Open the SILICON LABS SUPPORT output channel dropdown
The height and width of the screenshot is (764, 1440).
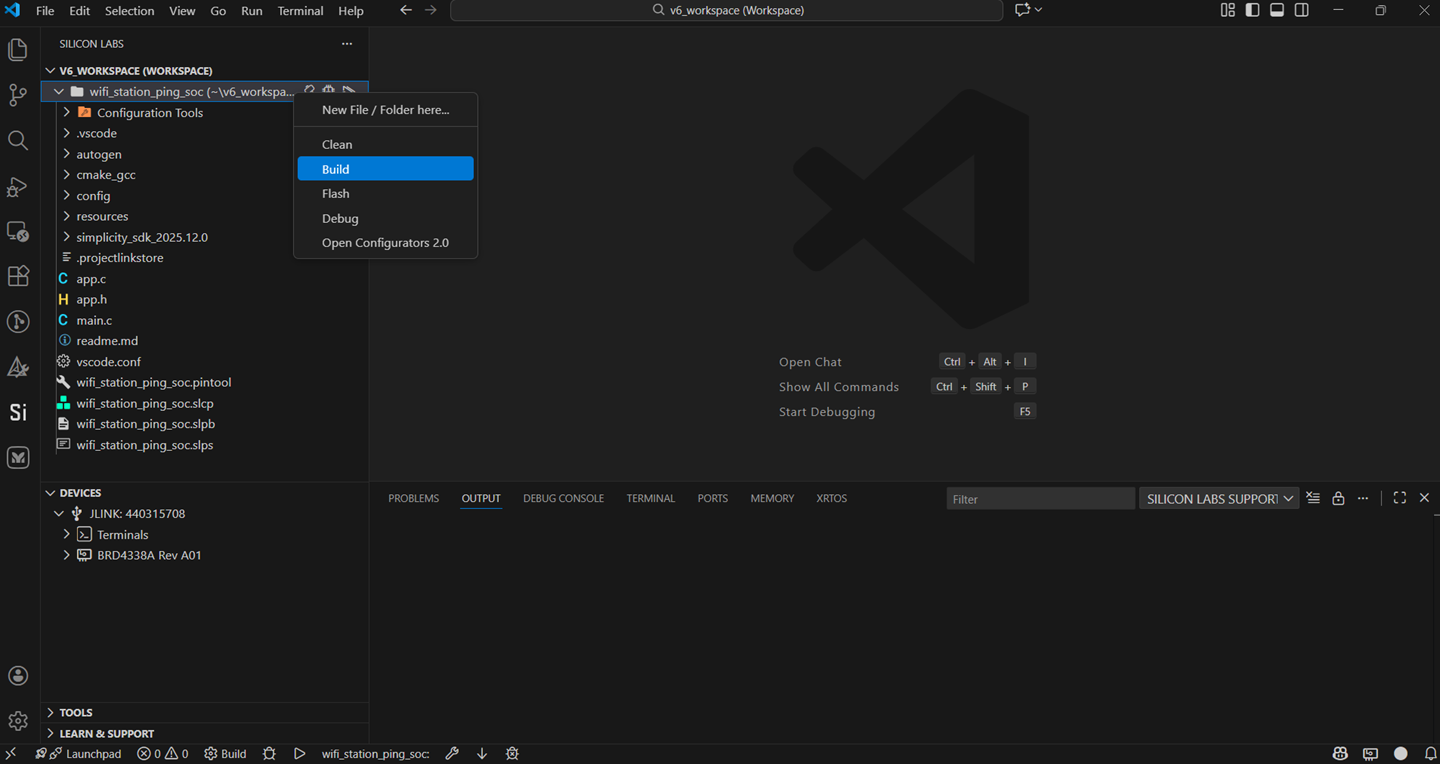click(x=1218, y=497)
